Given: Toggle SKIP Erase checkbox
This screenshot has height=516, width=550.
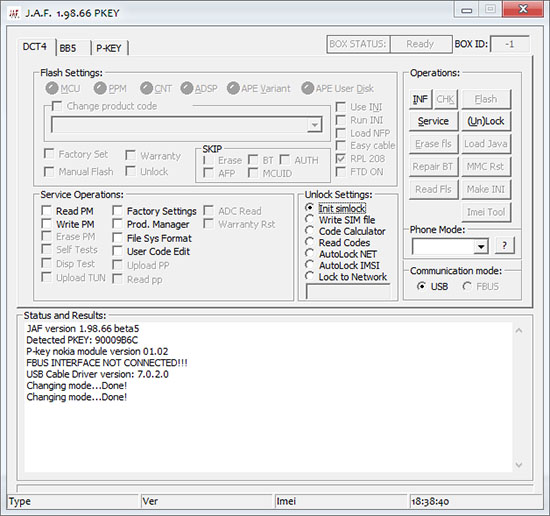Looking at the screenshot, I should [208, 160].
